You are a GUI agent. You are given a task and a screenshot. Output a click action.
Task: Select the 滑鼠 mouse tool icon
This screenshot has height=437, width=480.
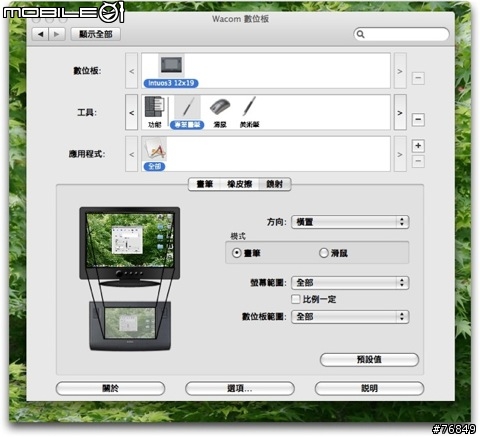point(220,107)
